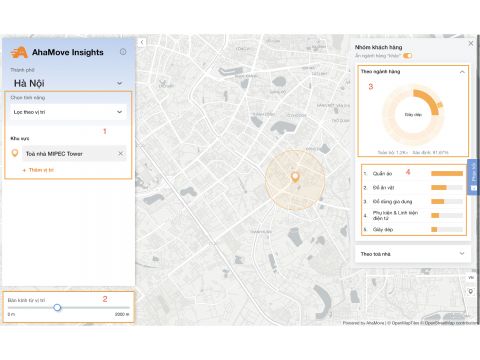Select the Phụ kiện & Linh kiện điện tử row

click(413, 216)
